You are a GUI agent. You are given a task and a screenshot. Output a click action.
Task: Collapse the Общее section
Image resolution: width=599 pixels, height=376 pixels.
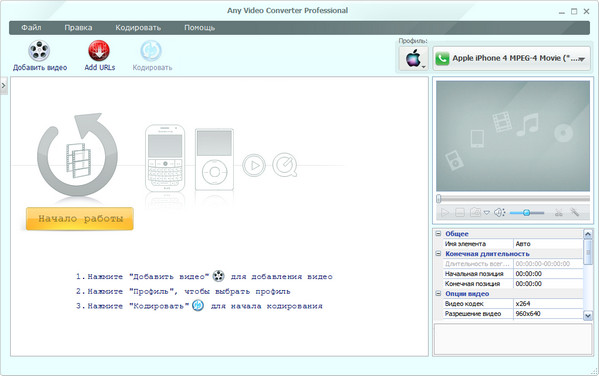click(x=439, y=233)
